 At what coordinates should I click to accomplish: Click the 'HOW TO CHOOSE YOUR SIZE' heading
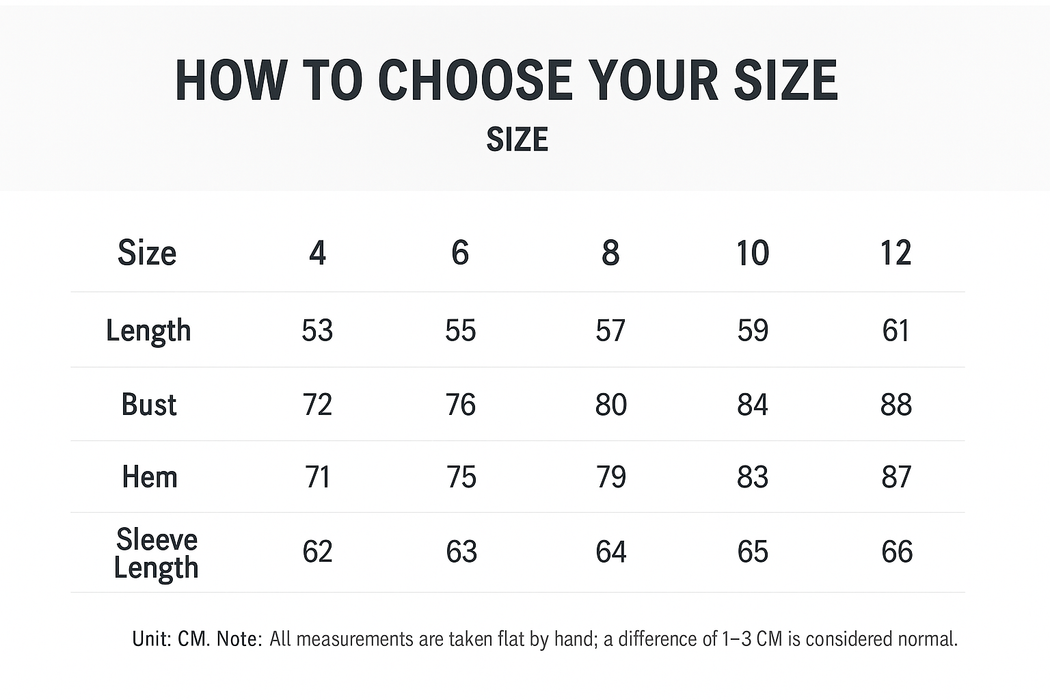pyautogui.click(x=506, y=81)
